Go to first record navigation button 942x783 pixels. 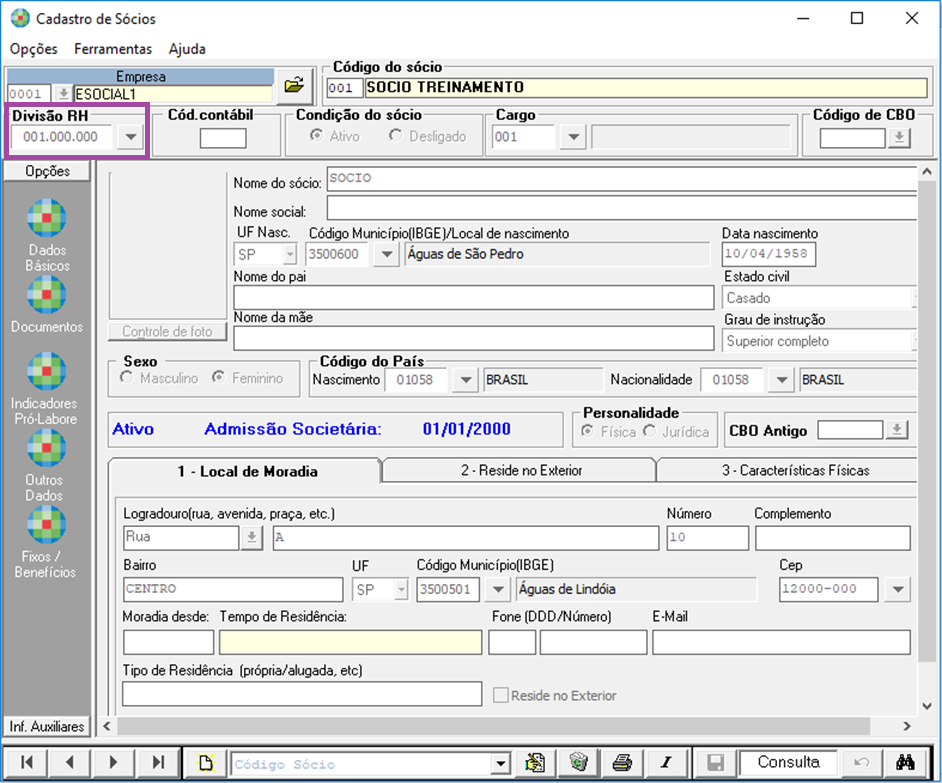pos(26,763)
